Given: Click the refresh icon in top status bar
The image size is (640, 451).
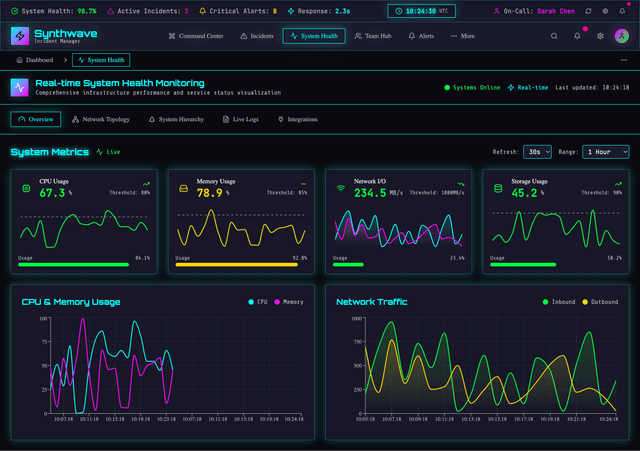Looking at the screenshot, I should [587, 10].
